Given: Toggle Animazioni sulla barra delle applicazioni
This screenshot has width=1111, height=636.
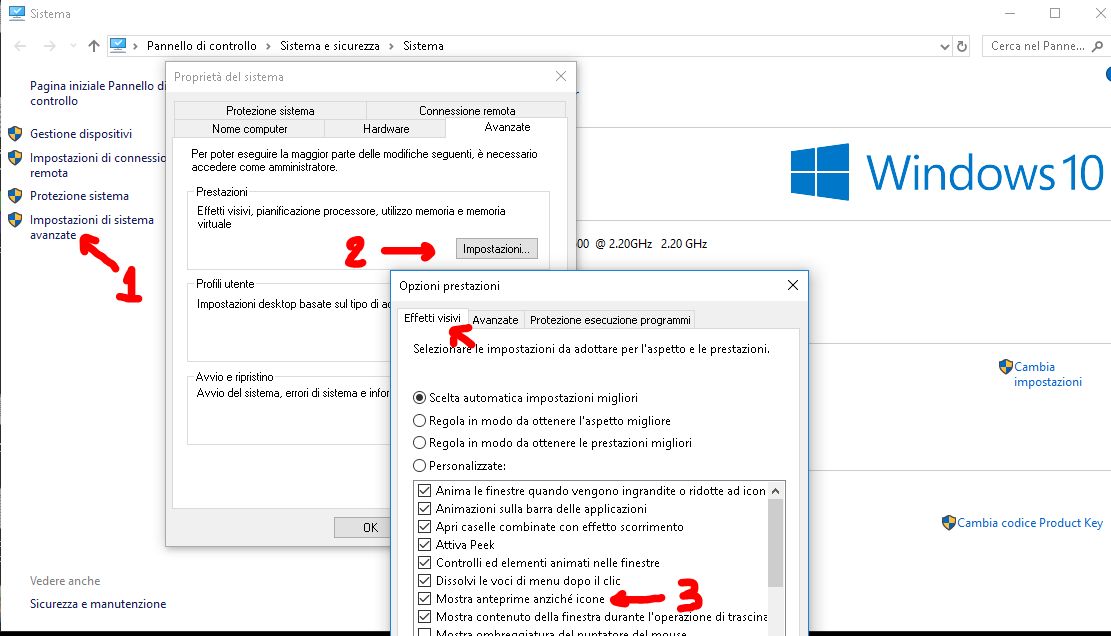Looking at the screenshot, I should click(x=424, y=509).
